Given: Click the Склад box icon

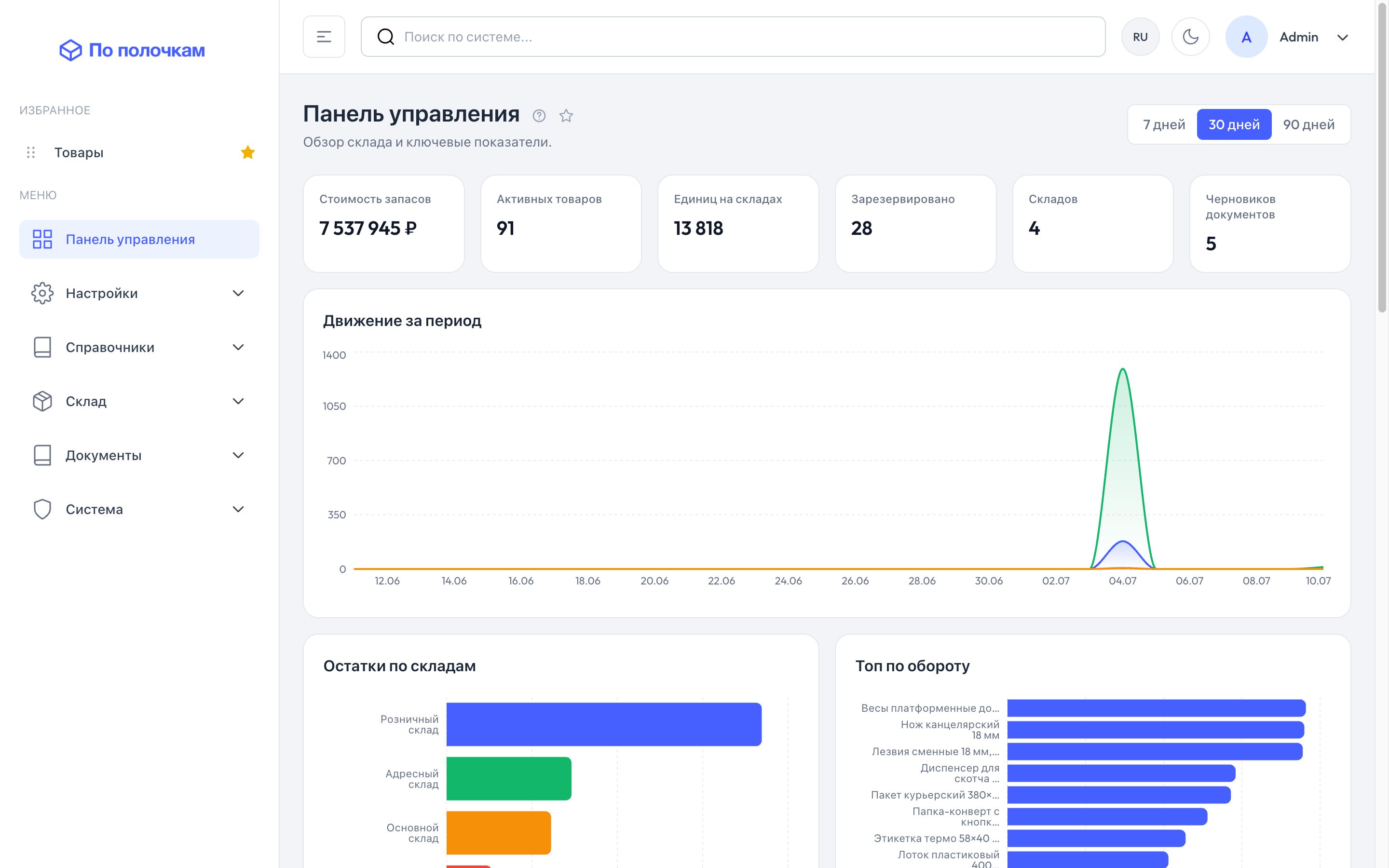Looking at the screenshot, I should [x=42, y=401].
